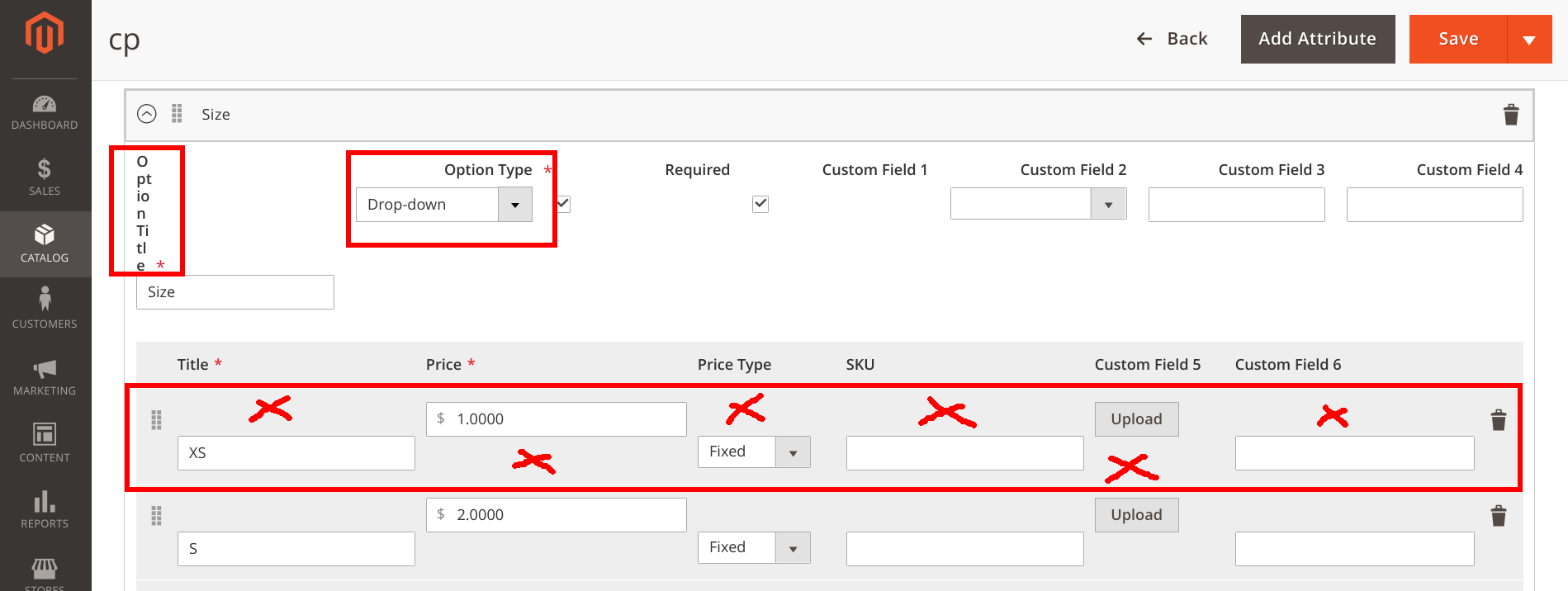Grab the drag handle of the S row
Screen dimensions: 1568x591
pyautogui.click(x=157, y=515)
